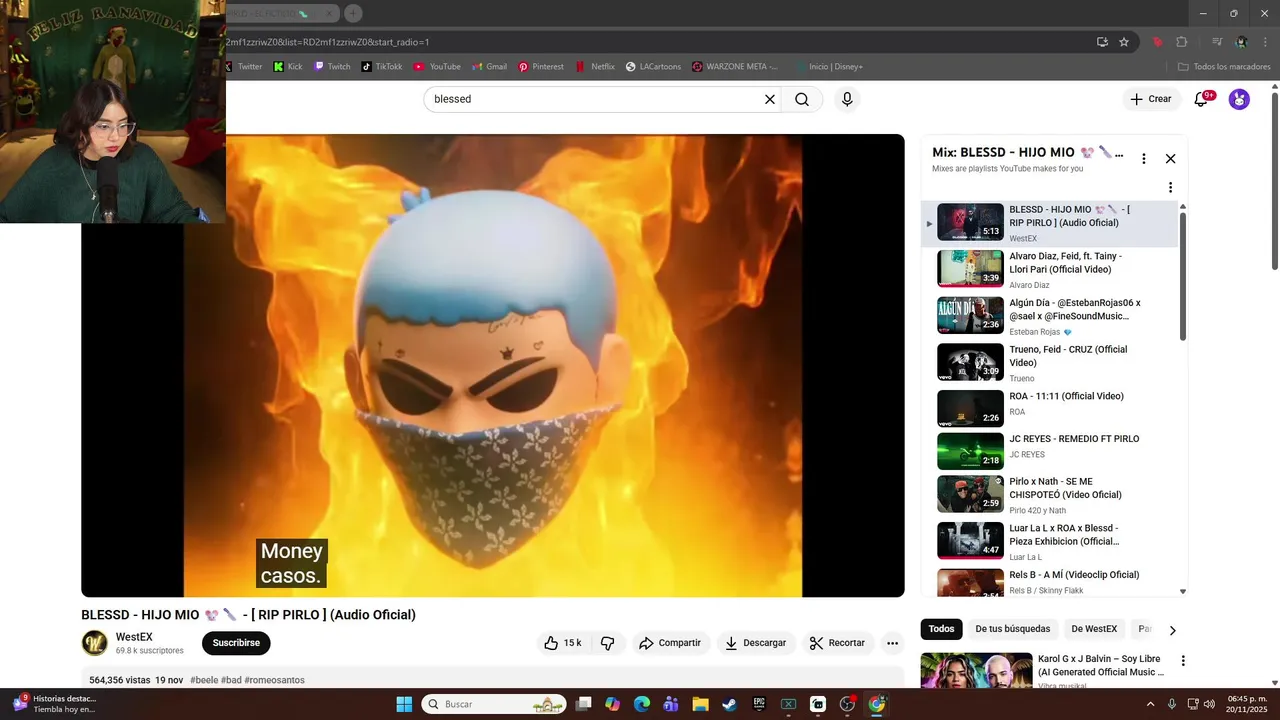Image resolution: width=1280 pixels, height=720 pixels.
Task: Open Microsoft Teams from the taskbar
Action: 671,704
